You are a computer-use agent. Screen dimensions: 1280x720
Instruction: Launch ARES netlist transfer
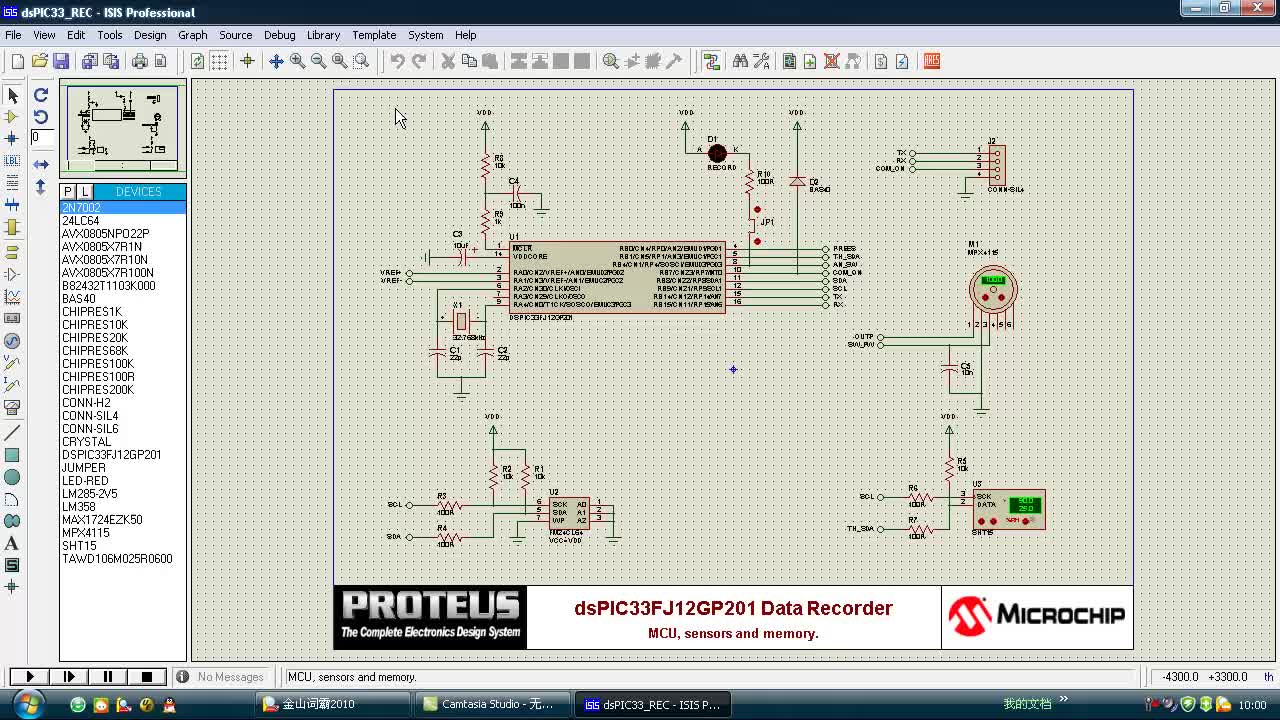(931, 61)
